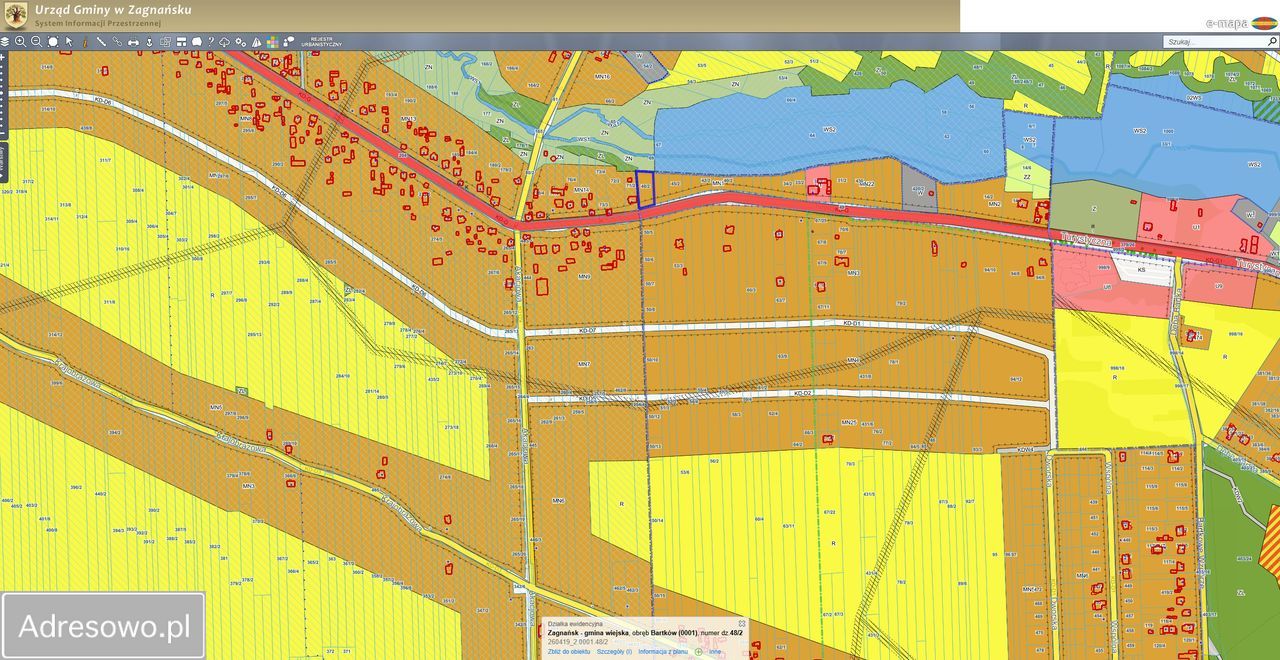Image resolution: width=1280 pixels, height=660 pixels.
Task: Click the cloud download icon
Action: point(225,42)
